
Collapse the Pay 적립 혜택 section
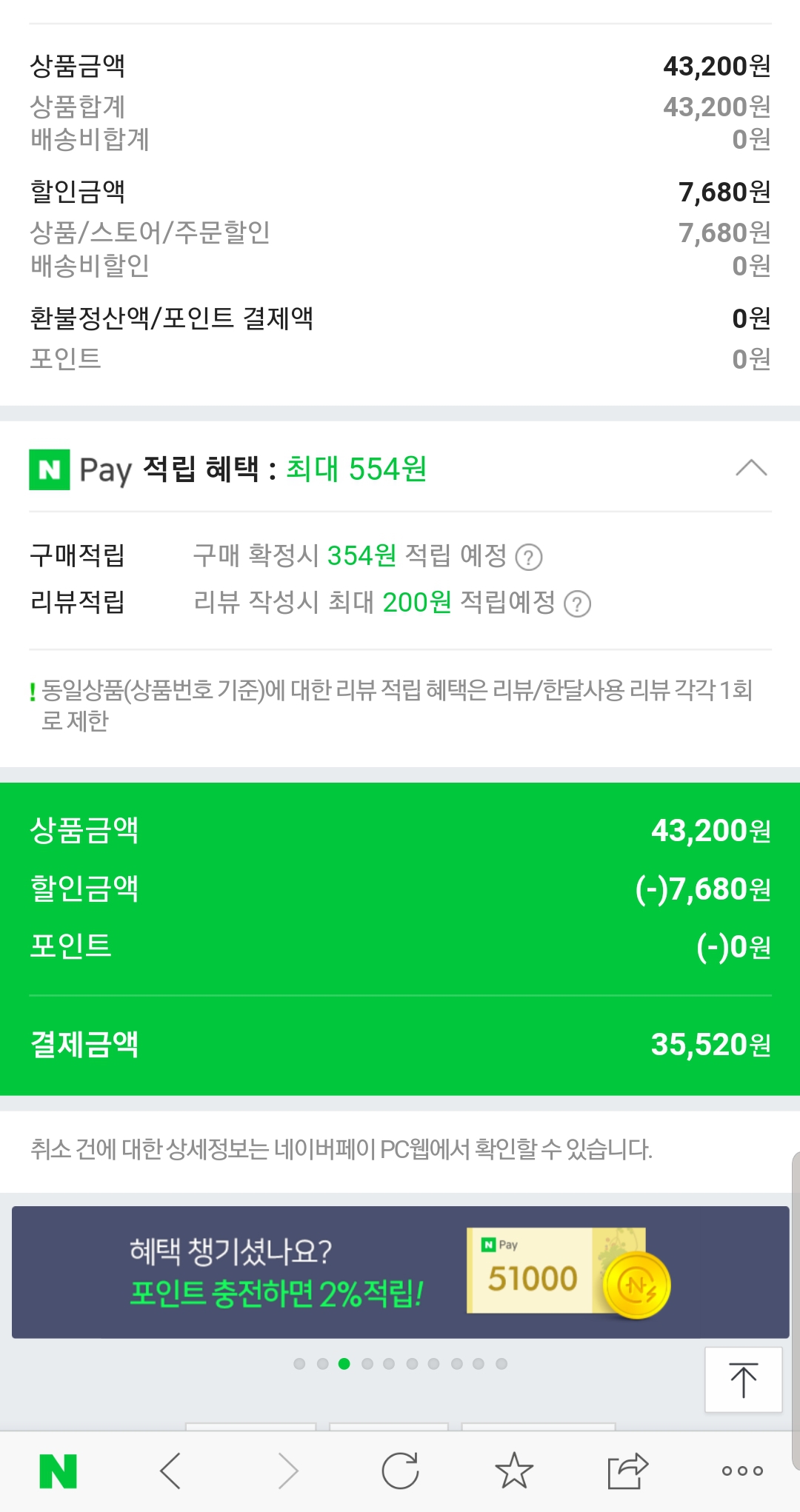point(751,469)
